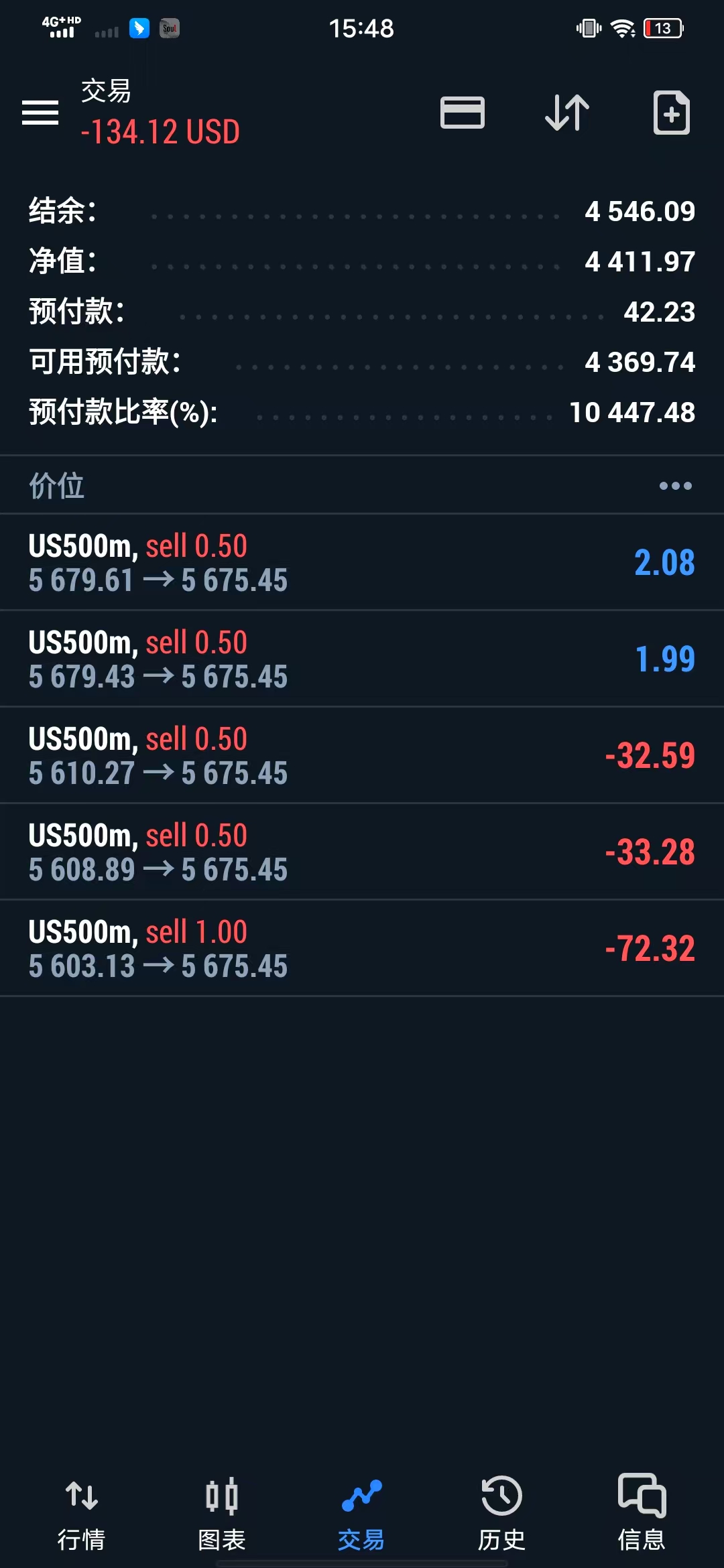This screenshot has width=724, height=1568.
Task: Tap the deposit card icon
Action: (462, 113)
